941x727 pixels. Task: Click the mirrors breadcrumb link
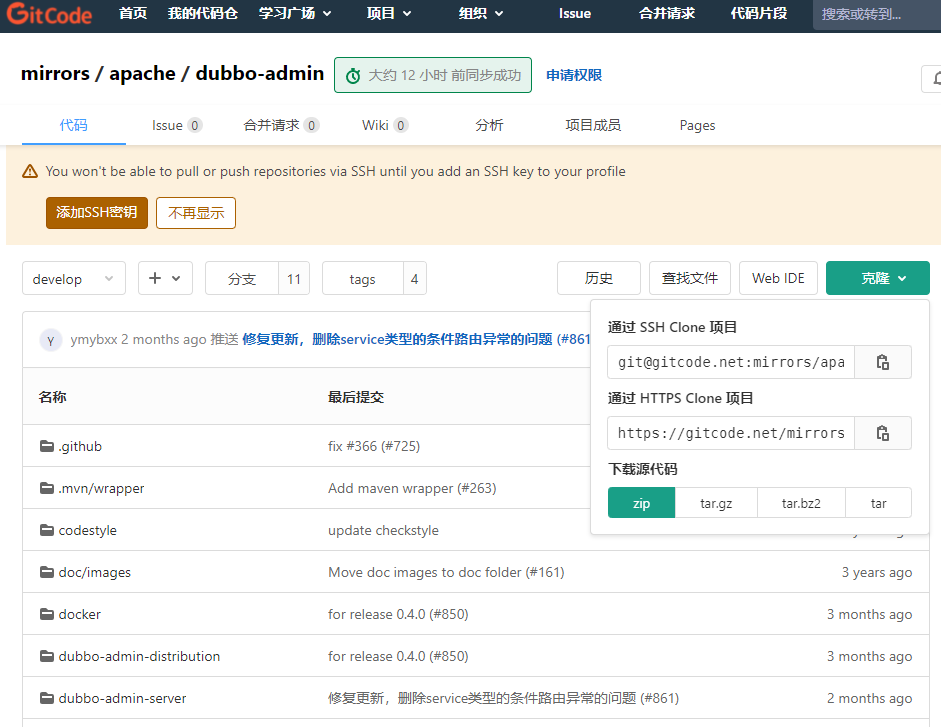click(55, 73)
